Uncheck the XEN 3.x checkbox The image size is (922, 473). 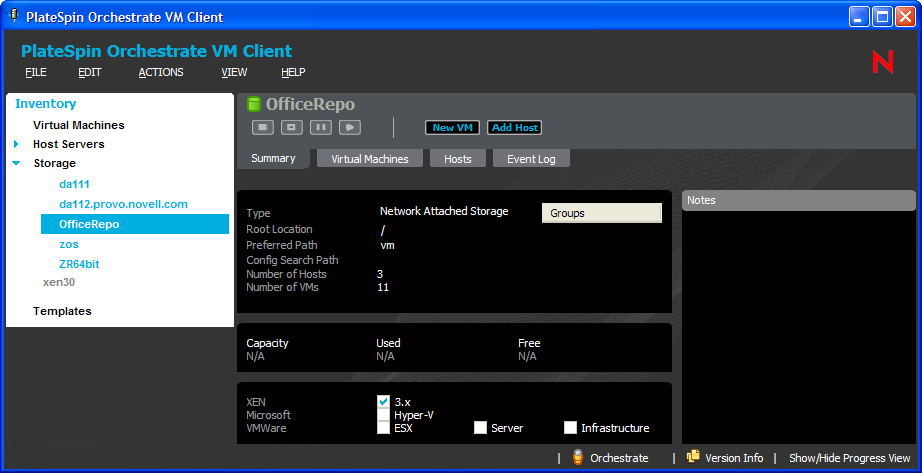(x=383, y=401)
